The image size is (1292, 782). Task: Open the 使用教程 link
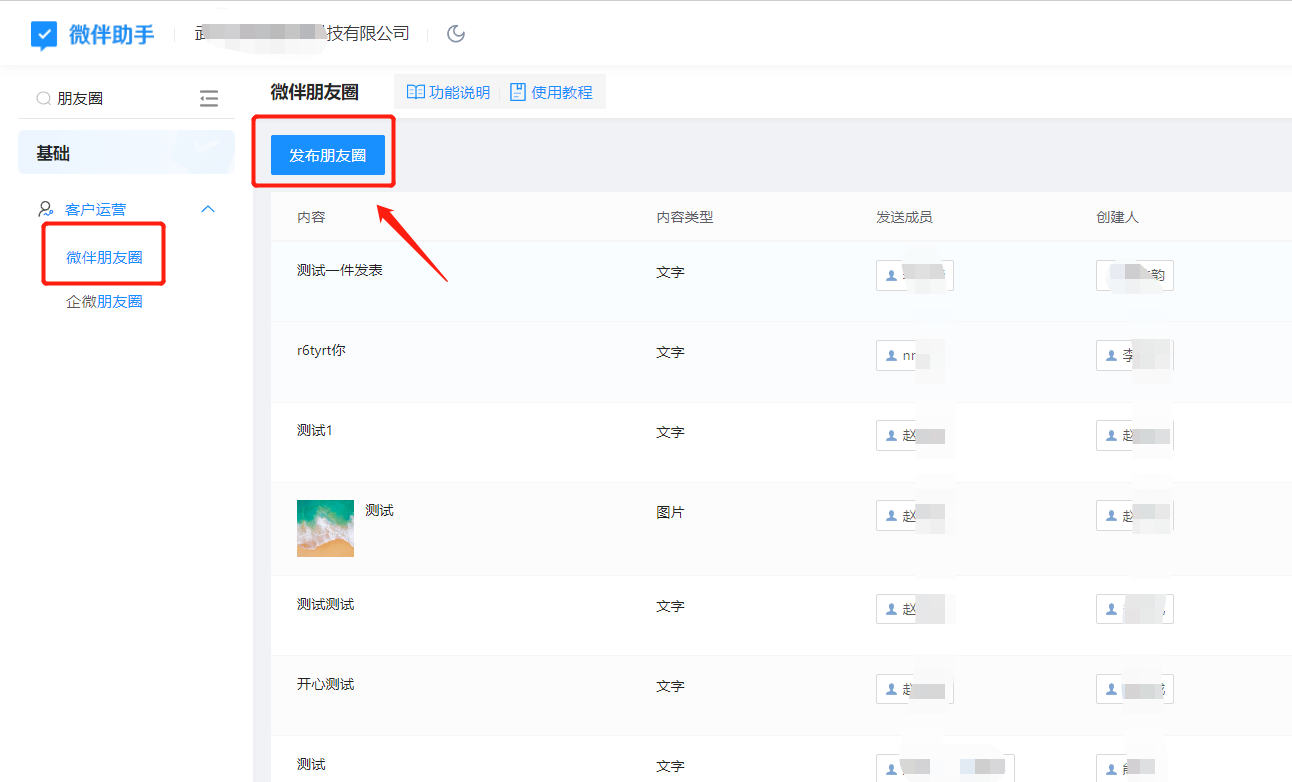(x=551, y=92)
